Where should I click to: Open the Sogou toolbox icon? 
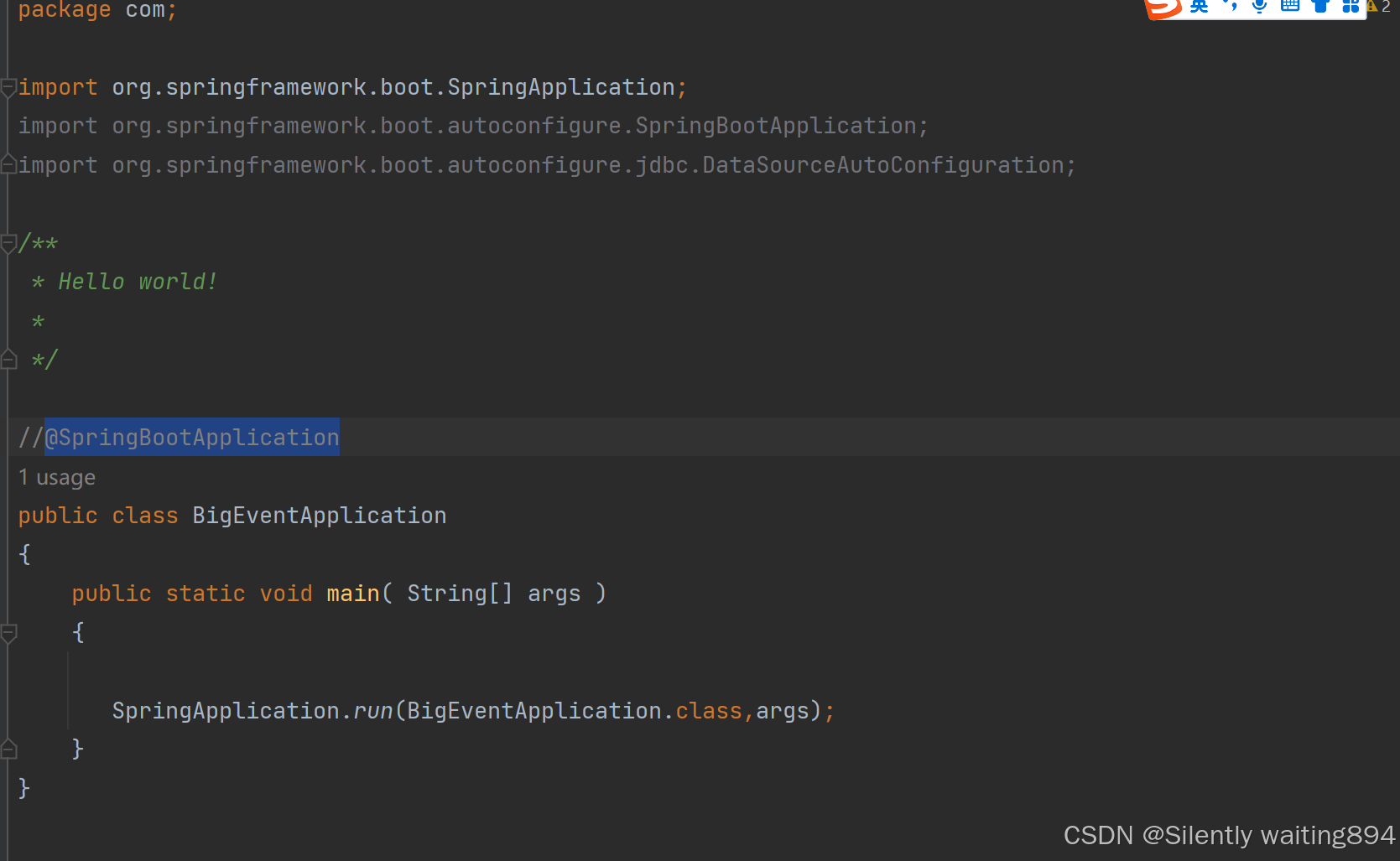[1351, 7]
